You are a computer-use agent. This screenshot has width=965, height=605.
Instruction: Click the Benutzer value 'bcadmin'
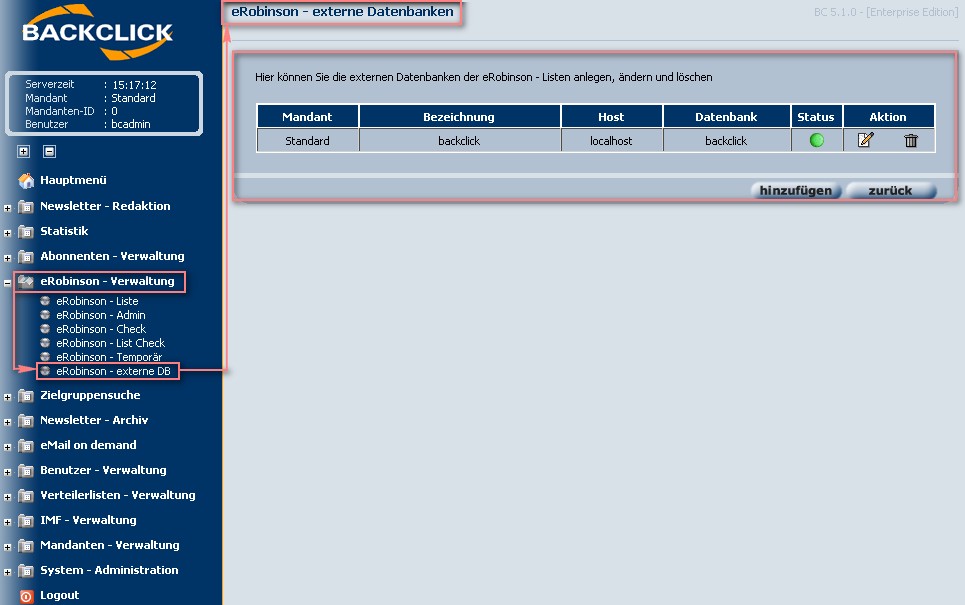130,124
